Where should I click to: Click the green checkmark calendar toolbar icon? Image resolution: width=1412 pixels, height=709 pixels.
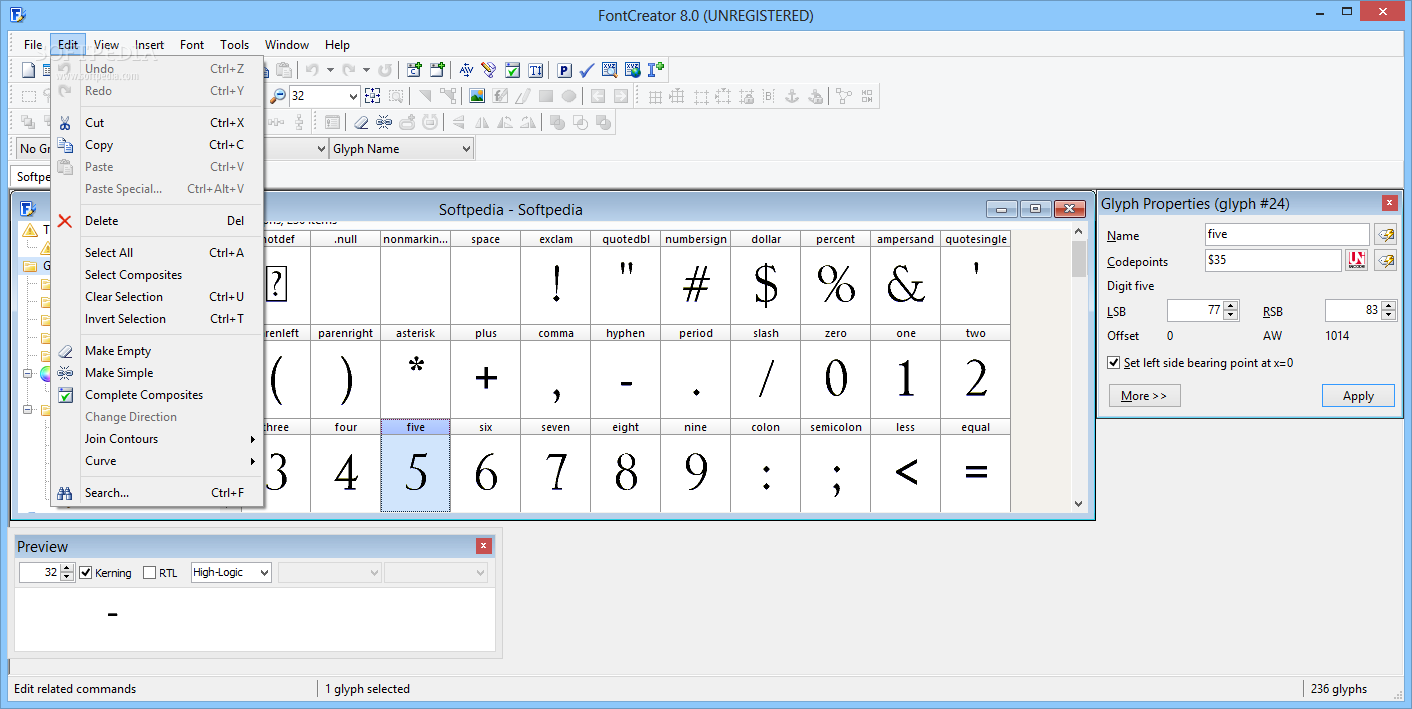512,70
